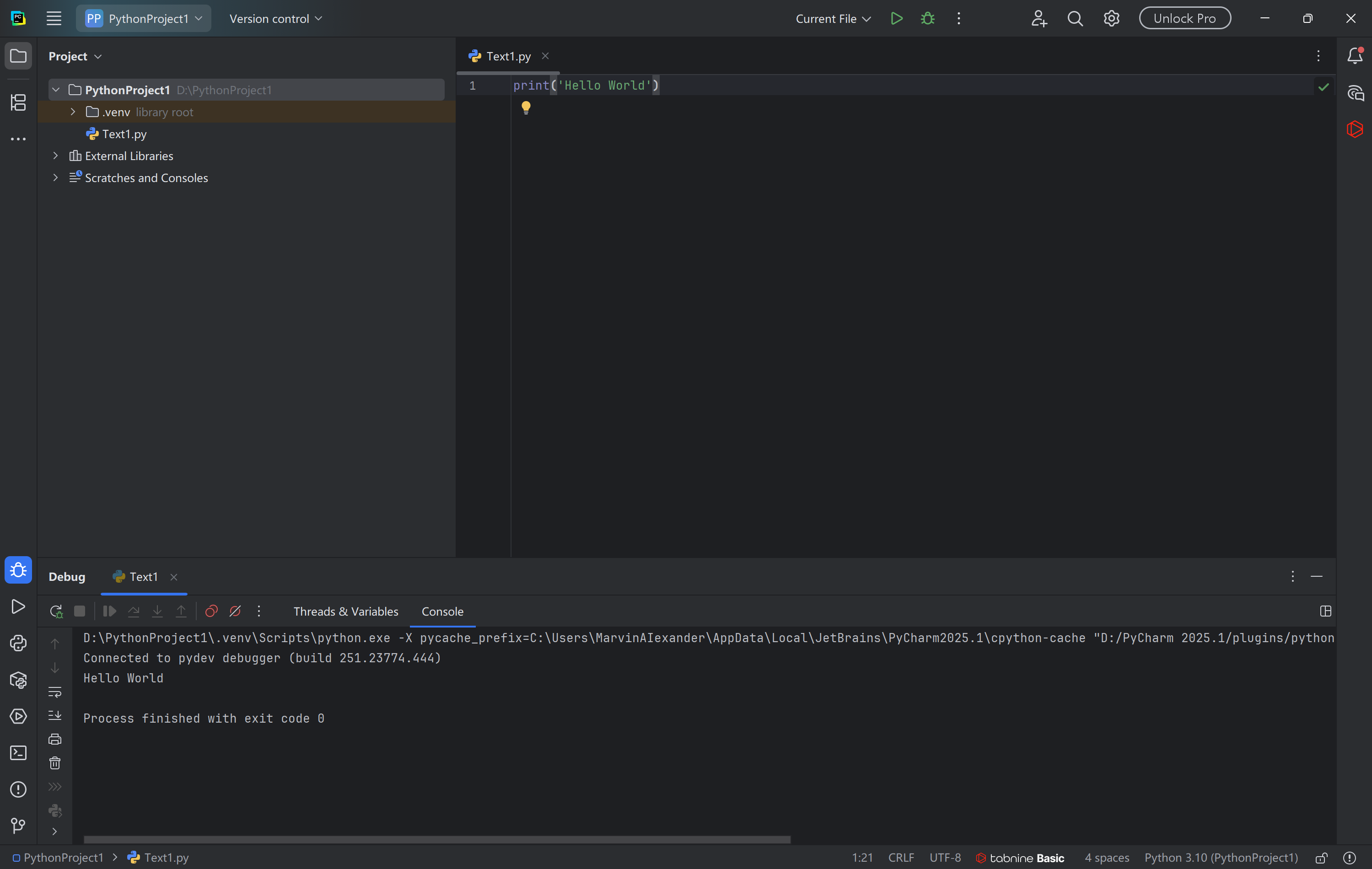Expand the External Libraries node
Screen dimensions: 1372x869
click(56, 156)
